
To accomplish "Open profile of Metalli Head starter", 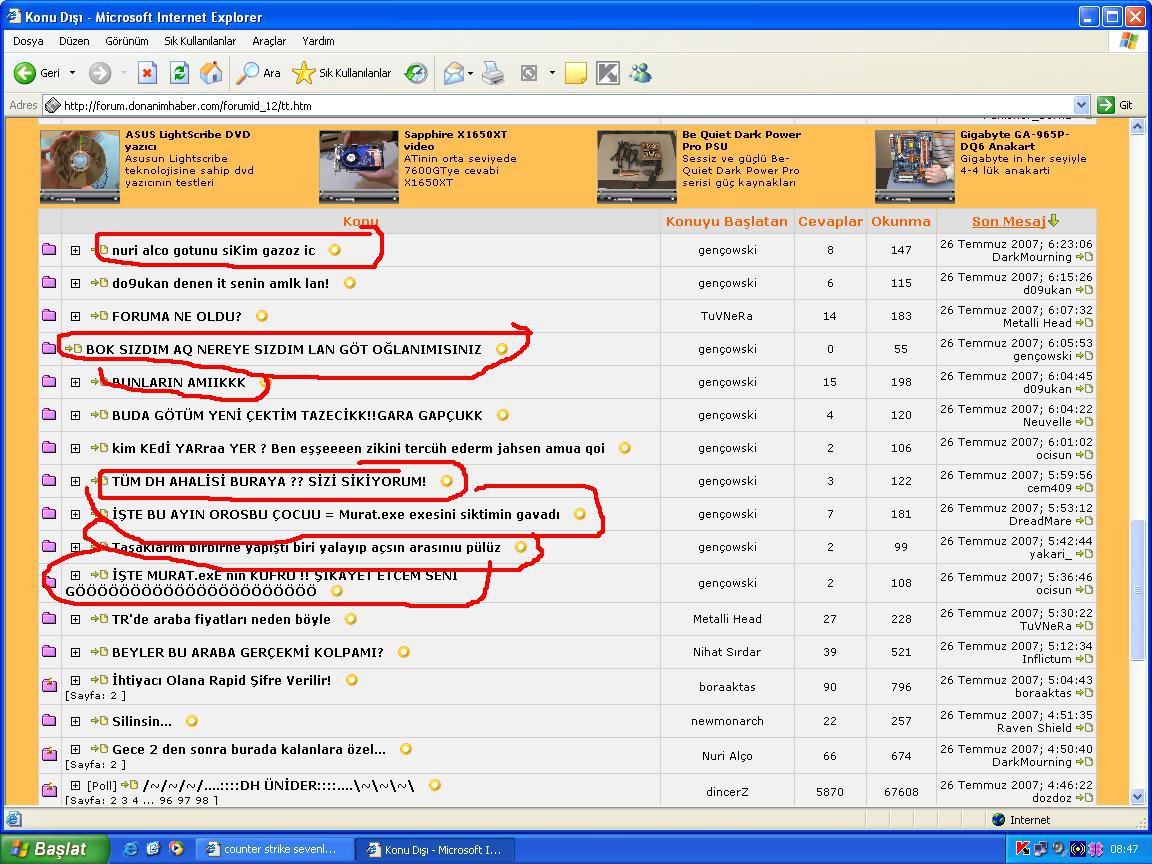I will [727, 619].
